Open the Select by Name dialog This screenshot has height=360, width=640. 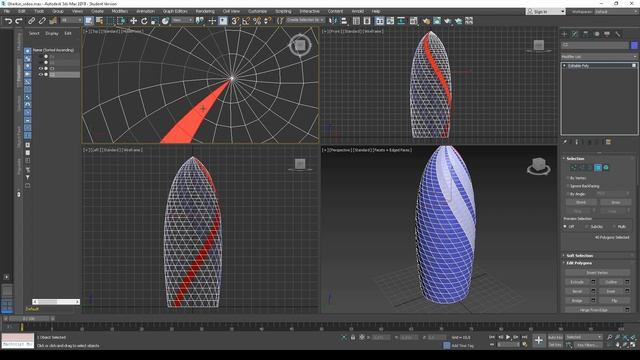coord(99,21)
